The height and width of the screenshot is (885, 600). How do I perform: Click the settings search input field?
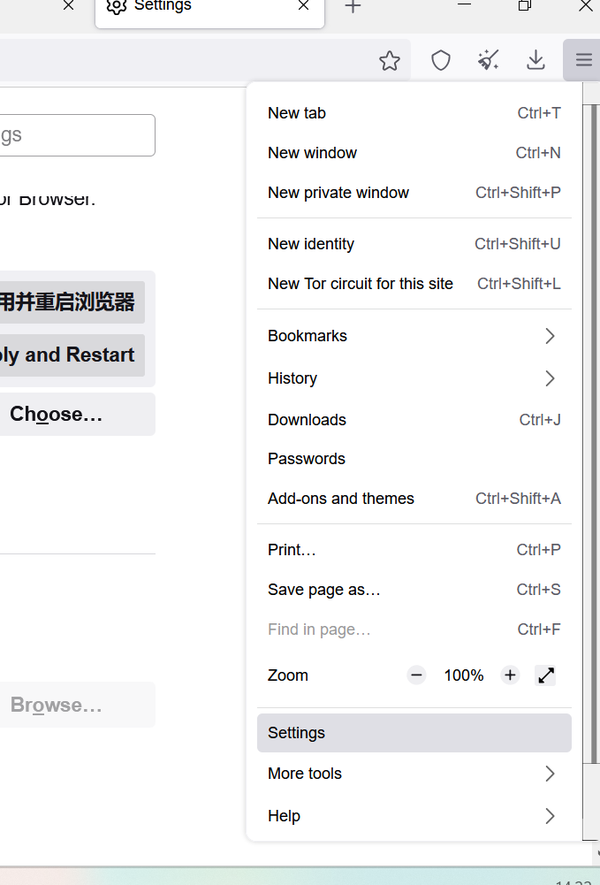75,135
